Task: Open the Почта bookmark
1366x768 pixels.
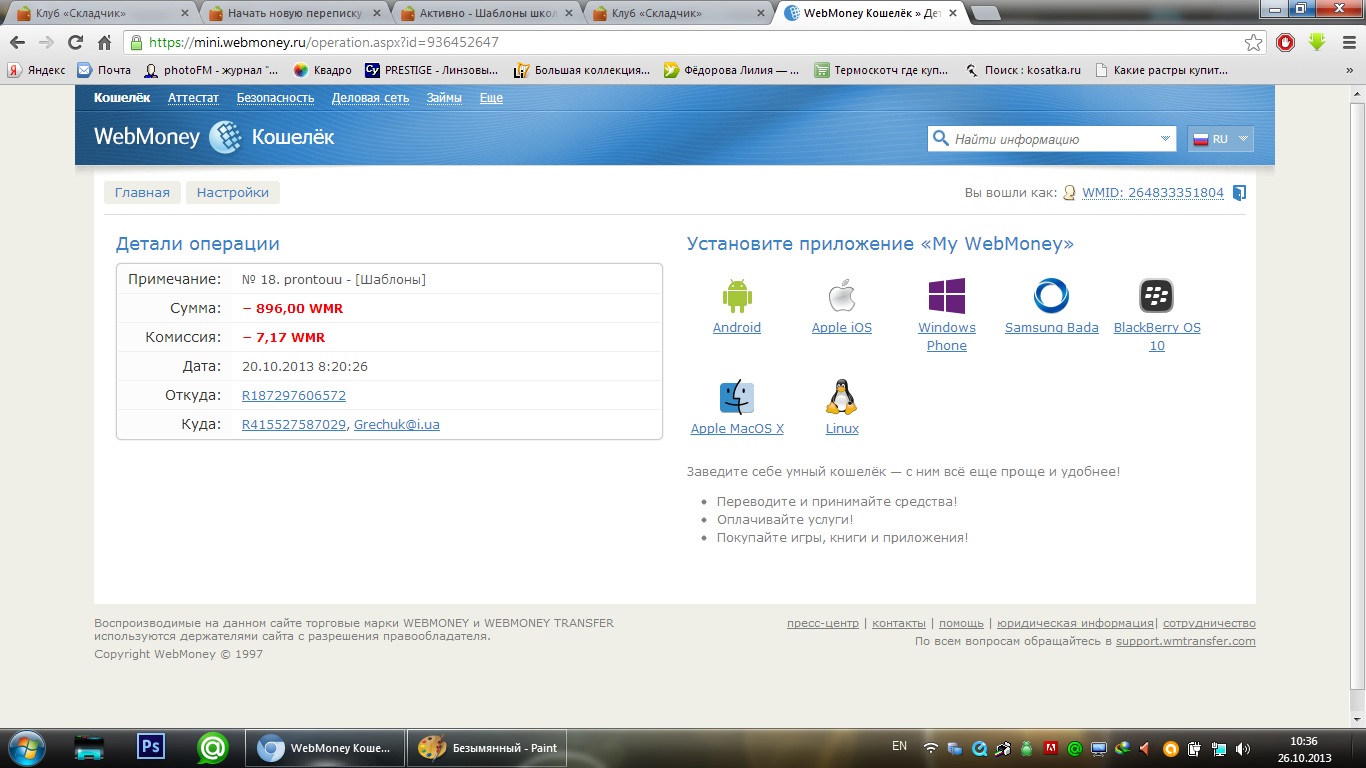Action: click(104, 70)
